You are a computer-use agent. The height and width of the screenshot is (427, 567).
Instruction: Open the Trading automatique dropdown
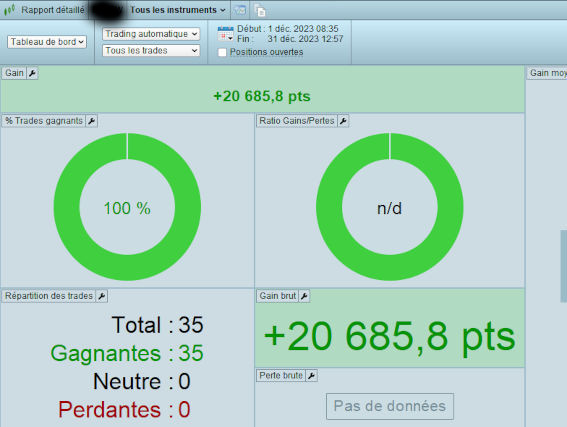point(151,34)
